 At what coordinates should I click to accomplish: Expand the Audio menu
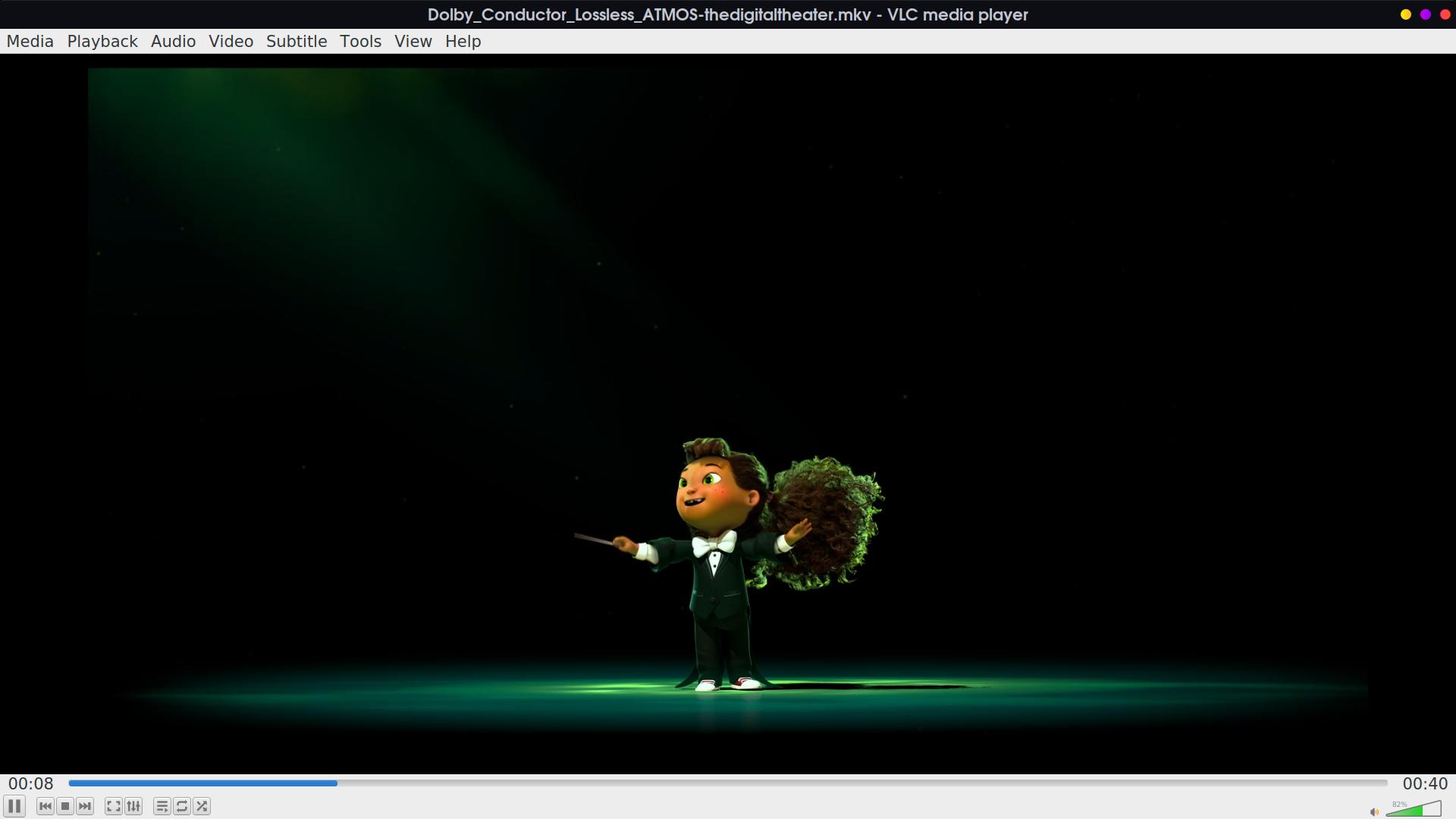pyautogui.click(x=173, y=42)
